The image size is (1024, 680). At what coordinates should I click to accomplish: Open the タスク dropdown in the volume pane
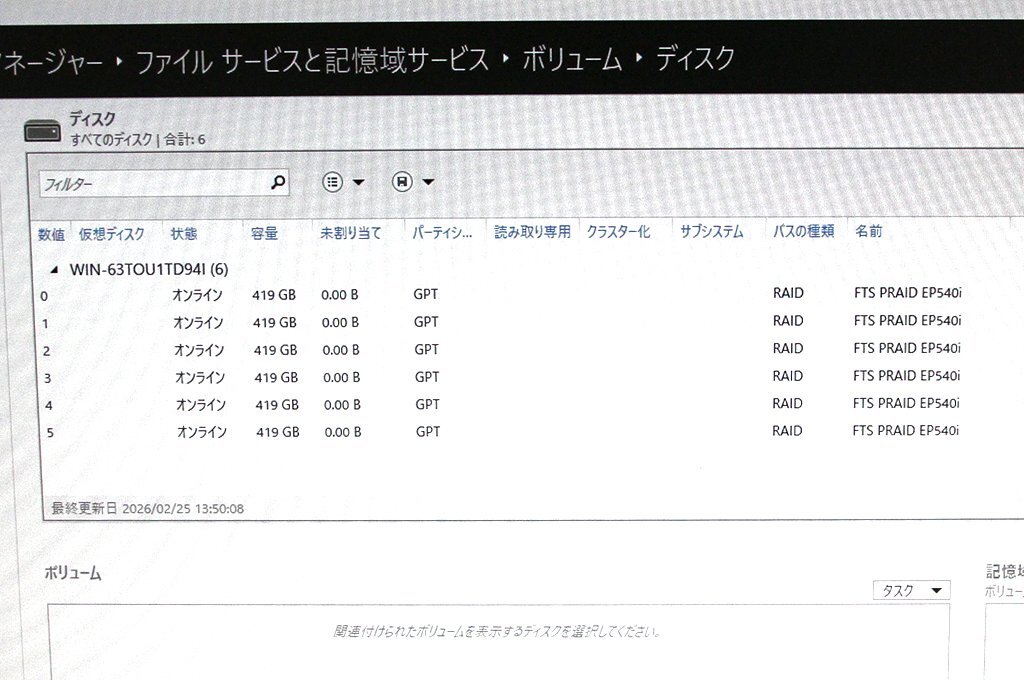(x=911, y=590)
